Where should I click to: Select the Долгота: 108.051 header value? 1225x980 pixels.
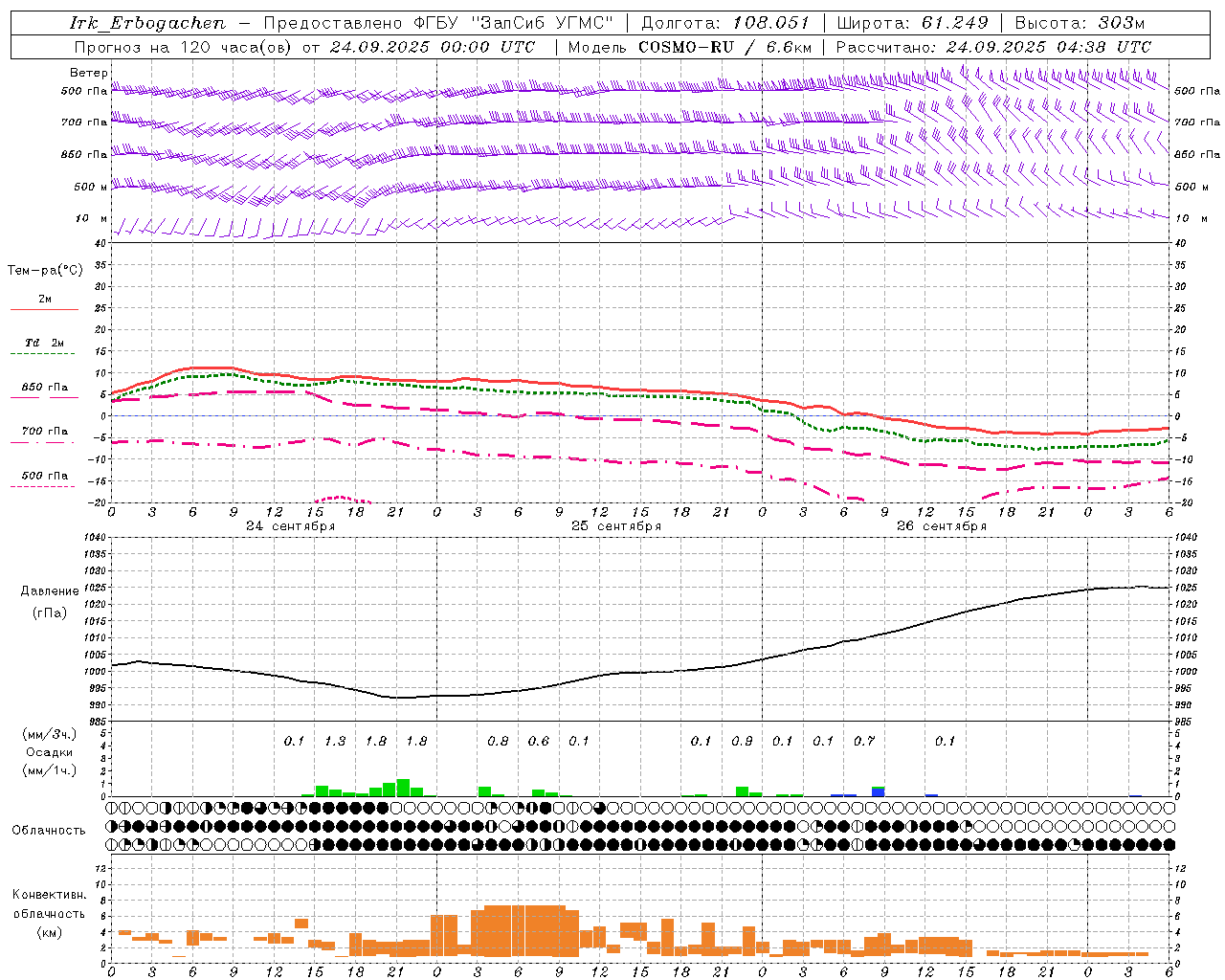724,23
